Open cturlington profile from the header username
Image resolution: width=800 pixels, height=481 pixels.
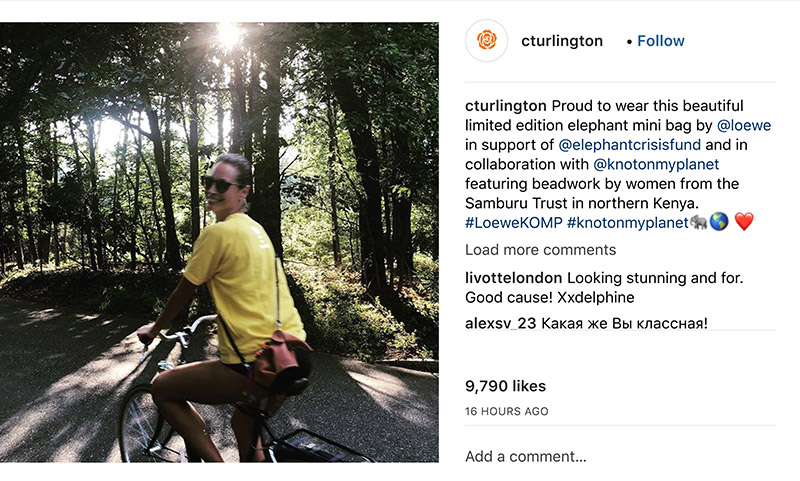(562, 41)
